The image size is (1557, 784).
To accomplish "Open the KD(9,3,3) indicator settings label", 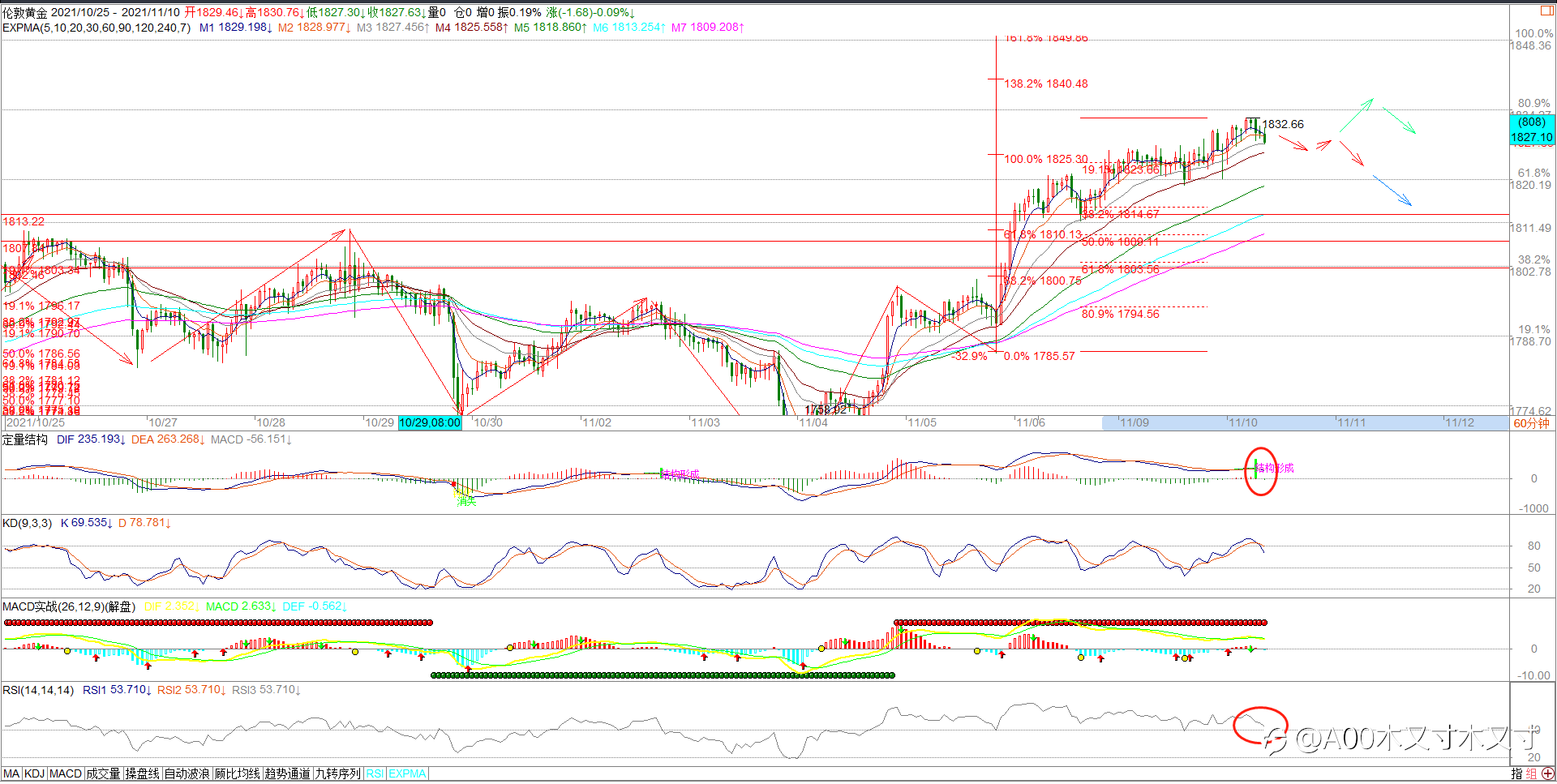I will [27, 523].
